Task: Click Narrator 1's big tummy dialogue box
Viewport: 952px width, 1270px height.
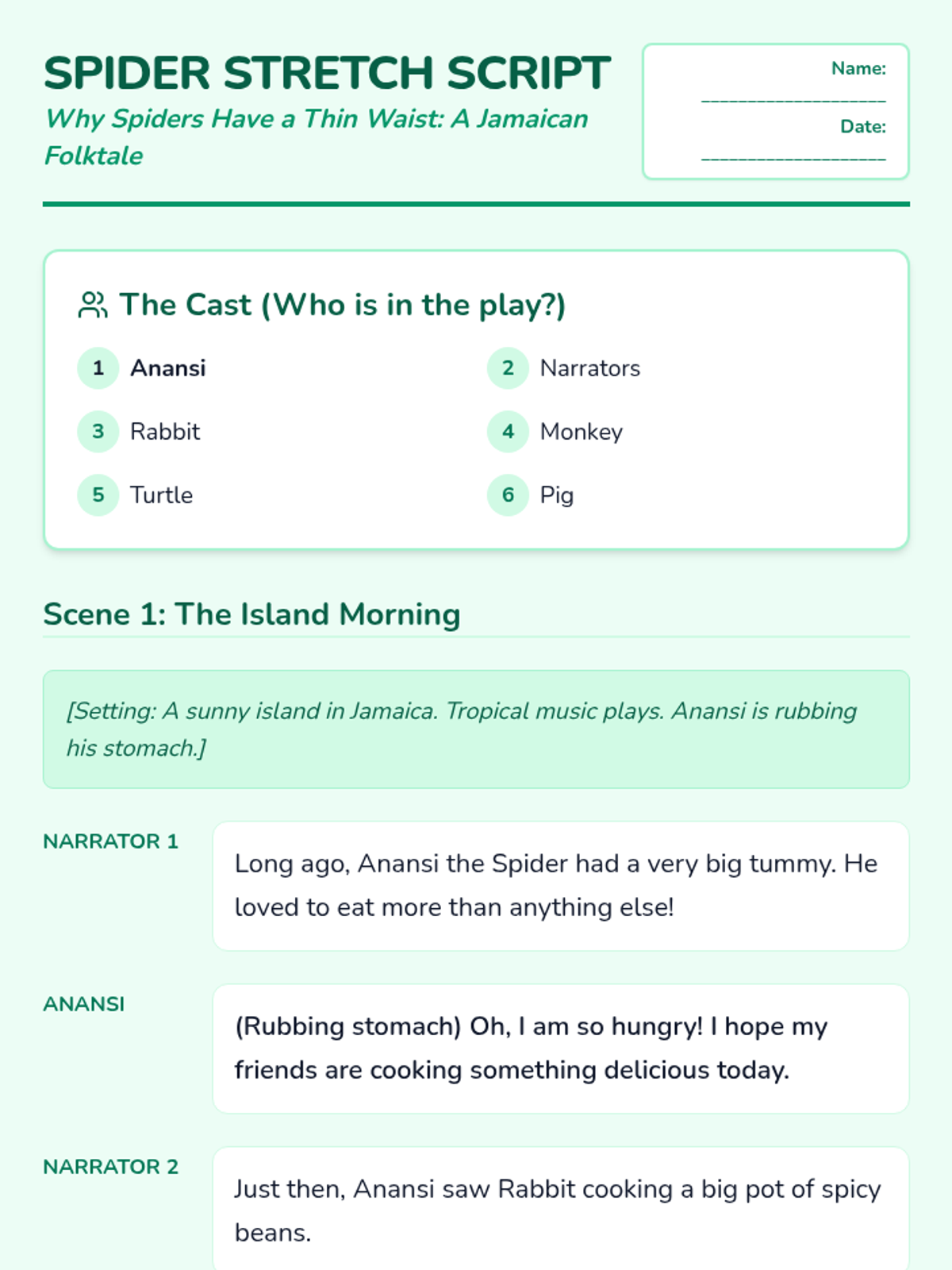Action: 560,886
